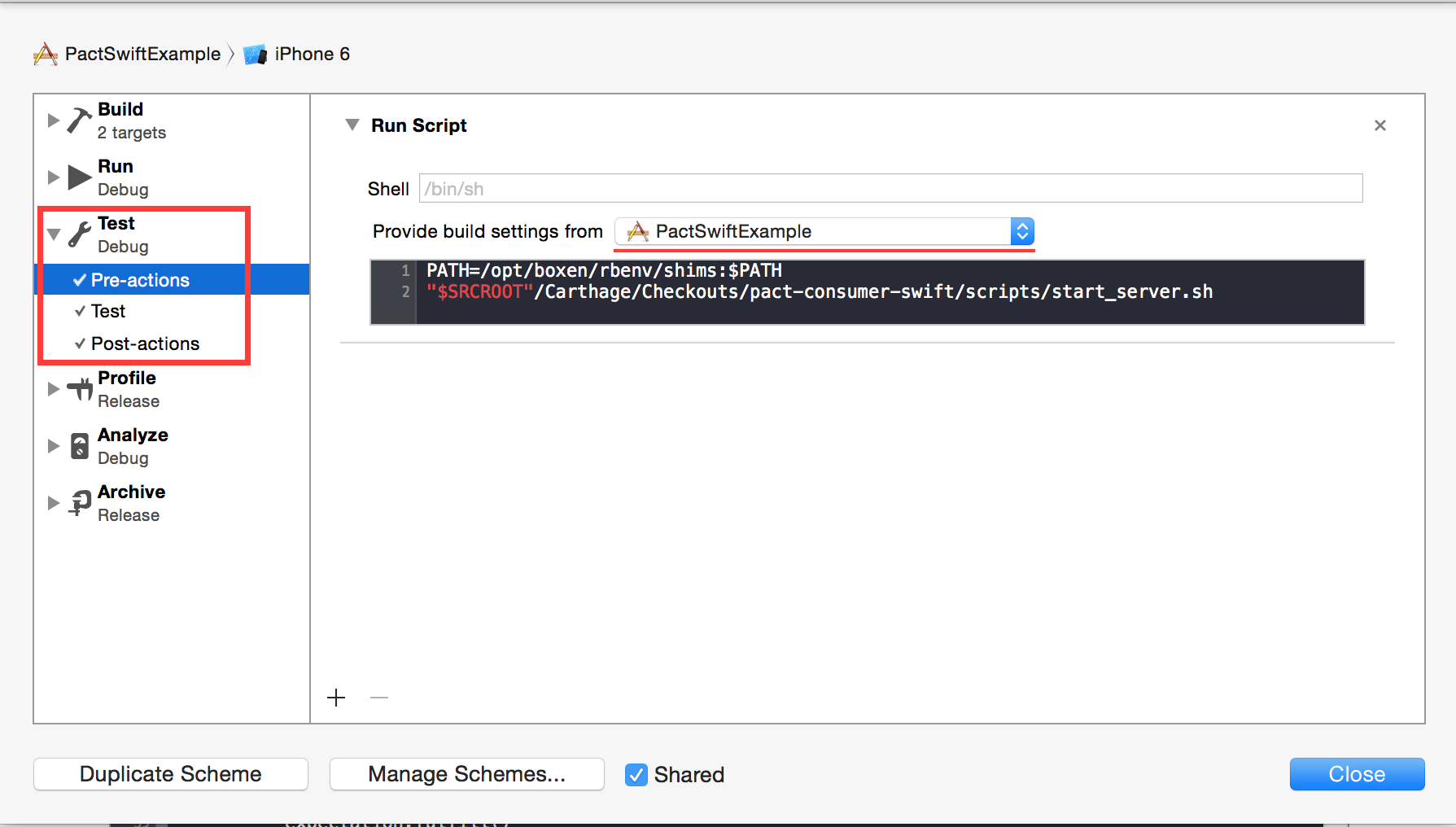The width and height of the screenshot is (1456, 827).
Task: Click the Duplicate Scheme button
Action: (171, 774)
